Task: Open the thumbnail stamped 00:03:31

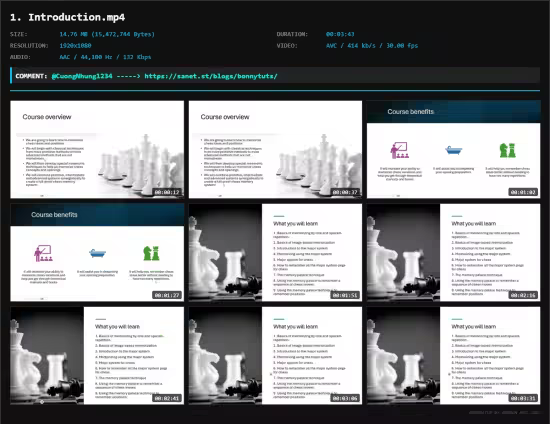Action: (x=454, y=356)
